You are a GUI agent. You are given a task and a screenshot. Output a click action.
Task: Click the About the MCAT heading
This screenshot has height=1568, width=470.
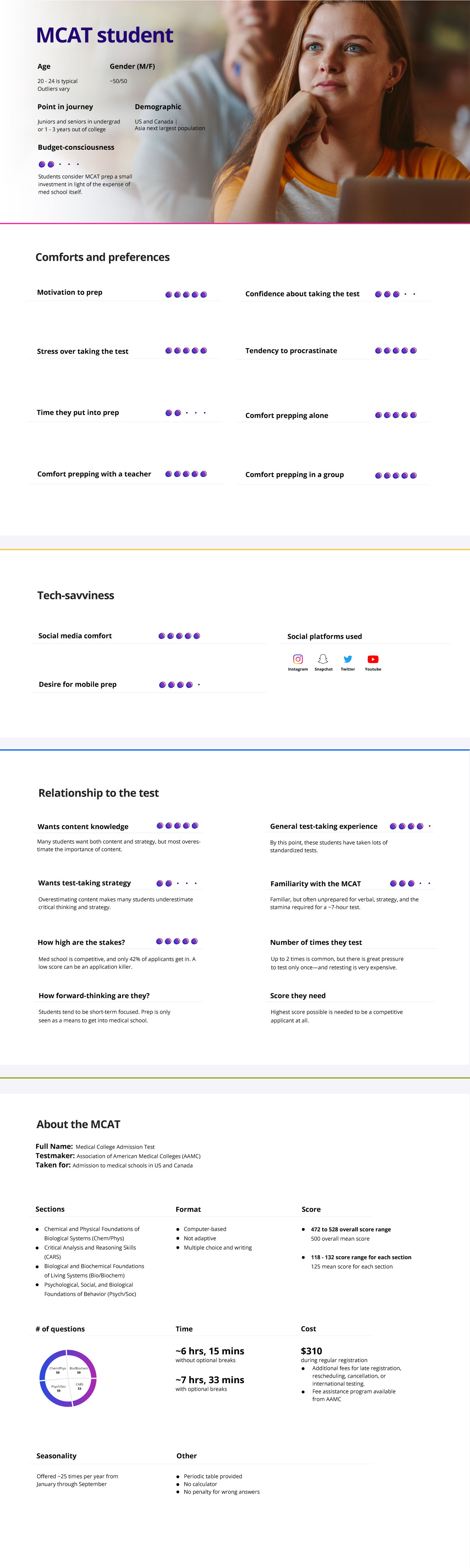78,1124
